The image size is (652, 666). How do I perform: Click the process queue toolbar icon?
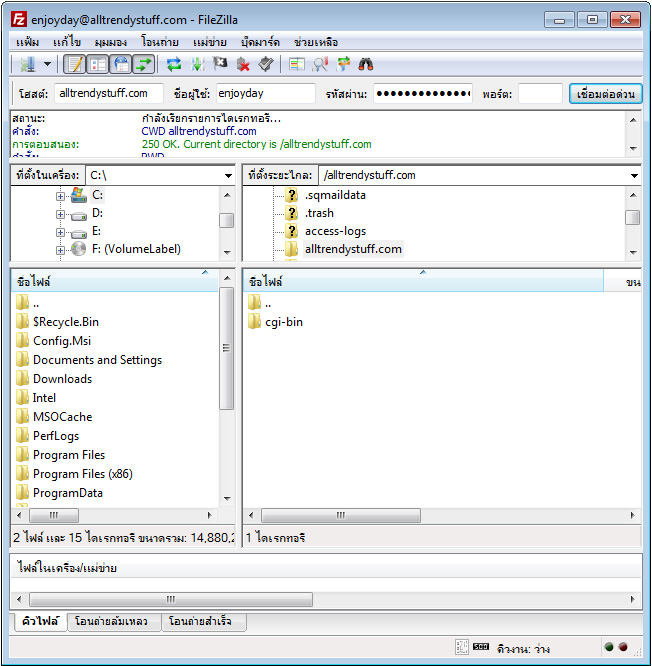click(x=197, y=65)
